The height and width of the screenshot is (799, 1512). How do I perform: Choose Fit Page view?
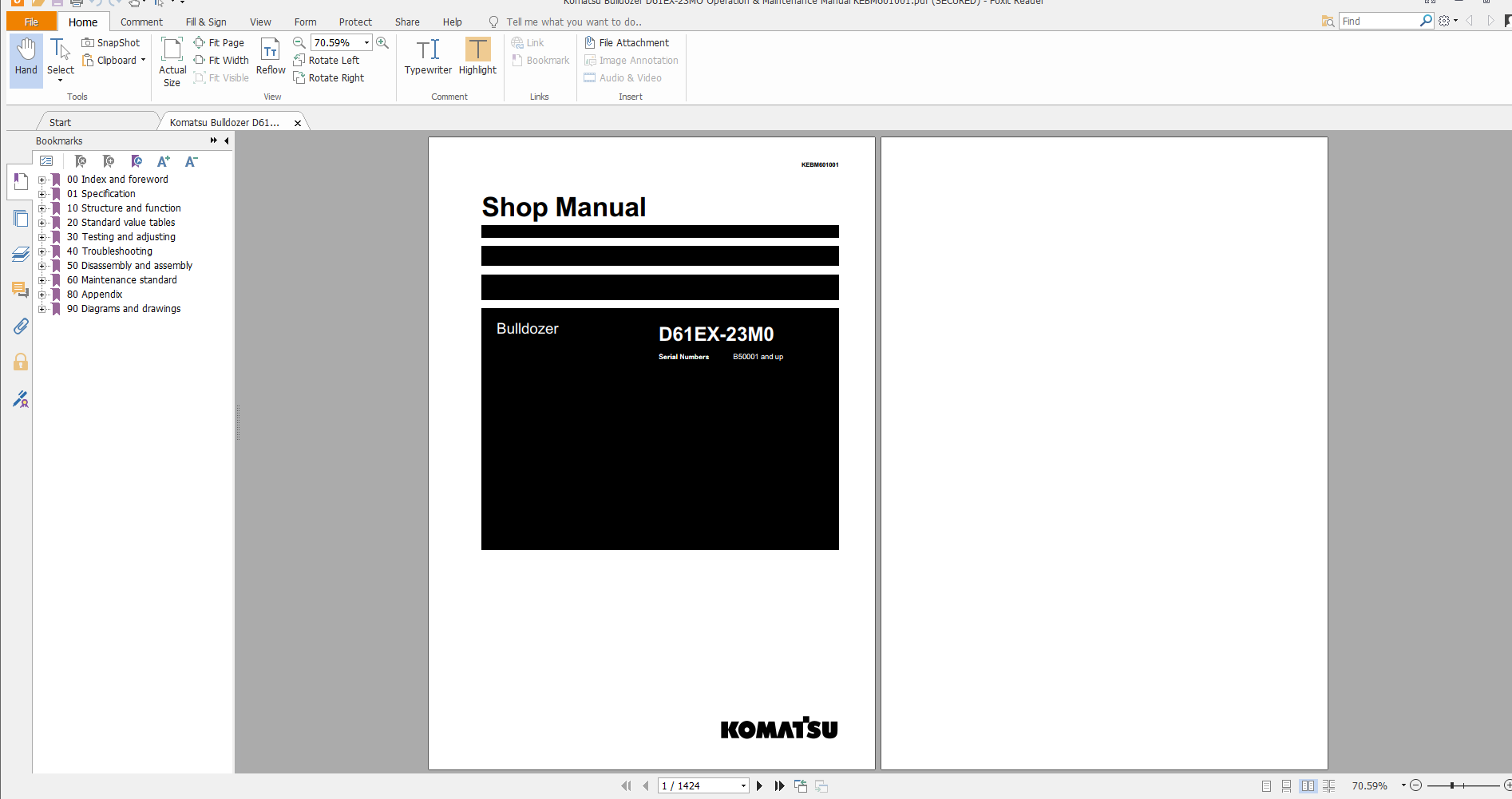[219, 43]
